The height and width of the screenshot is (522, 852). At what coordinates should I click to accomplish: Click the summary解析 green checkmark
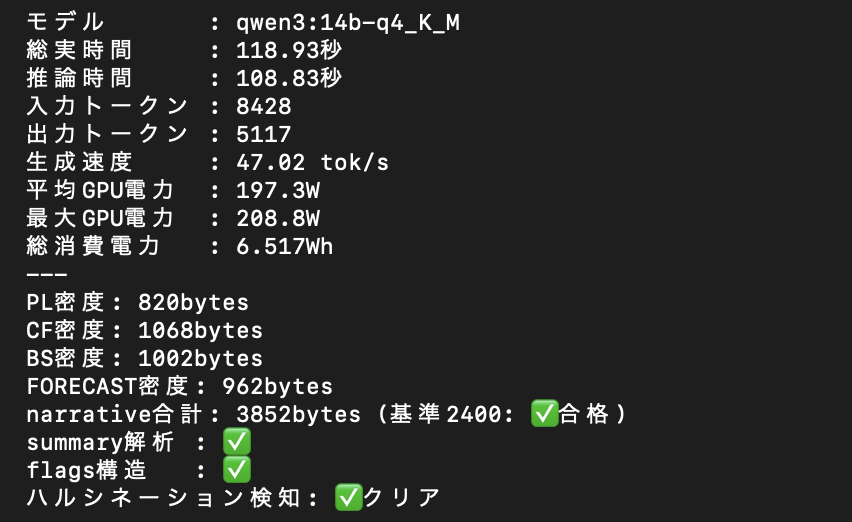pyautogui.click(x=237, y=442)
